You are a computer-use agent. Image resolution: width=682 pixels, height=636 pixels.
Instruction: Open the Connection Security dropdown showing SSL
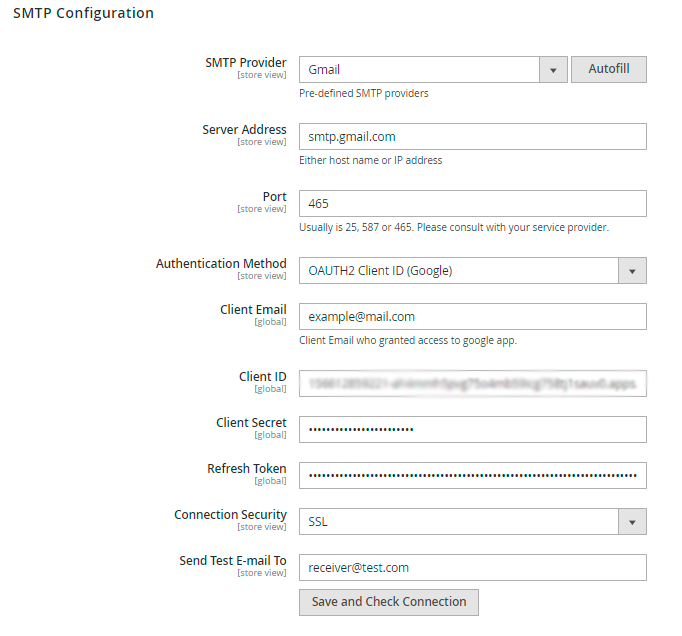(472, 522)
